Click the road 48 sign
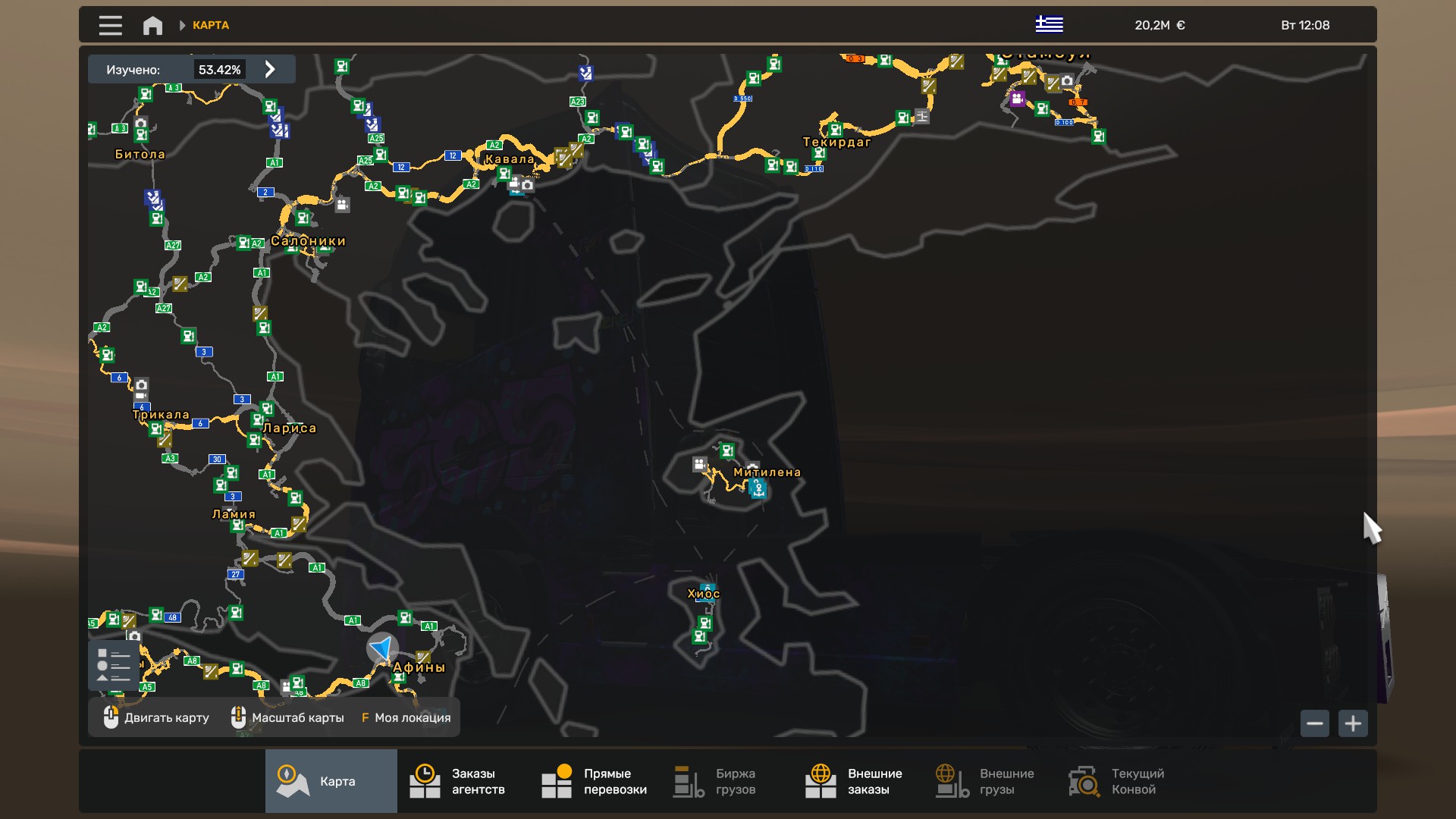This screenshot has height=819, width=1456. pos(173,617)
